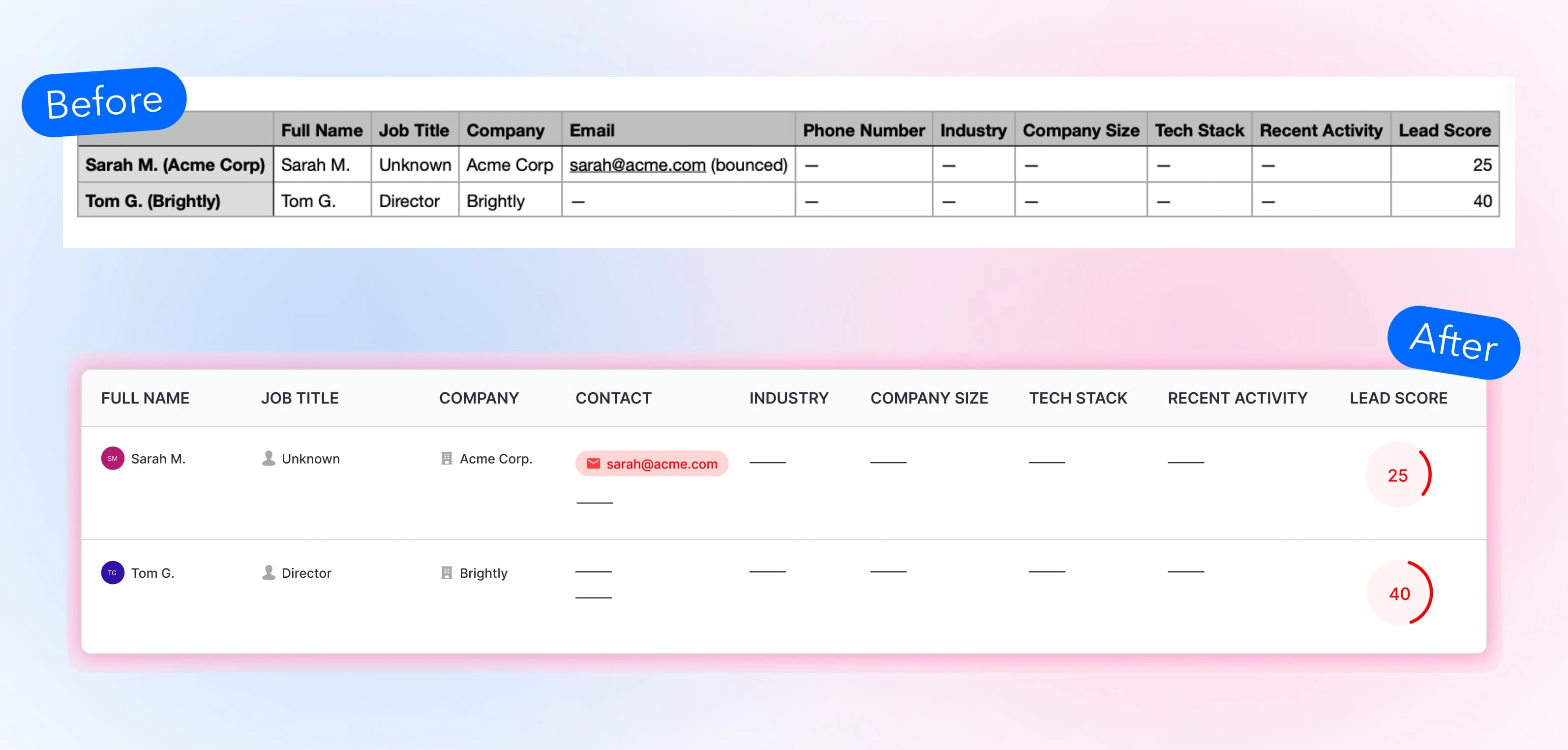Sort by FULL NAME column header
1568x750 pixels.
(x=145, y=398)
